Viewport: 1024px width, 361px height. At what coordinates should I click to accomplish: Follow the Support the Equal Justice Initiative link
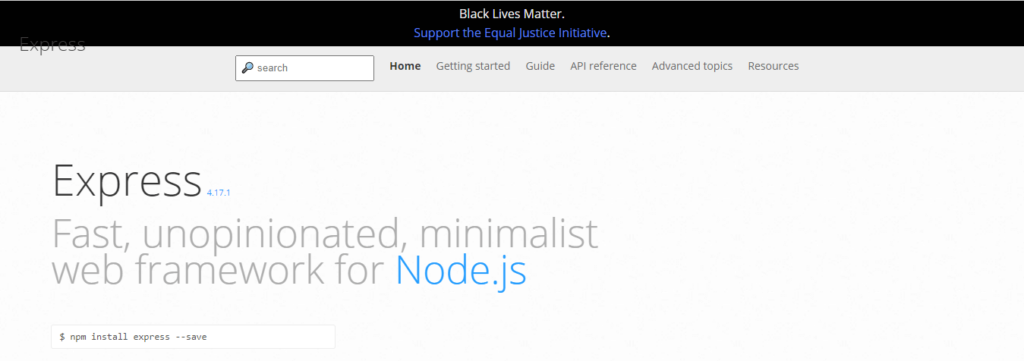(510, 33)
